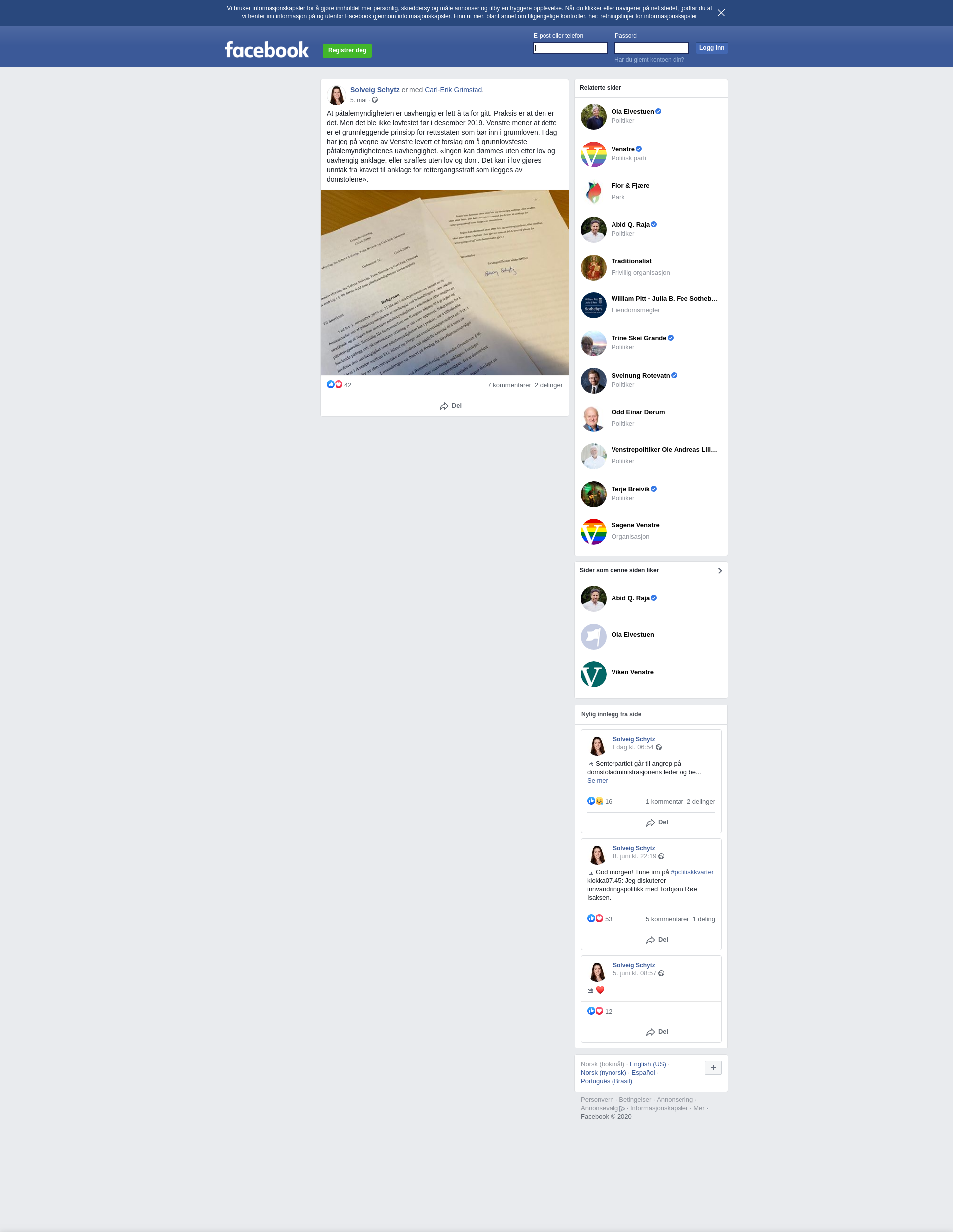Click the green 'Registrer deg' button
This screenshot has height=1232, width=953.
tap(347, 50)
